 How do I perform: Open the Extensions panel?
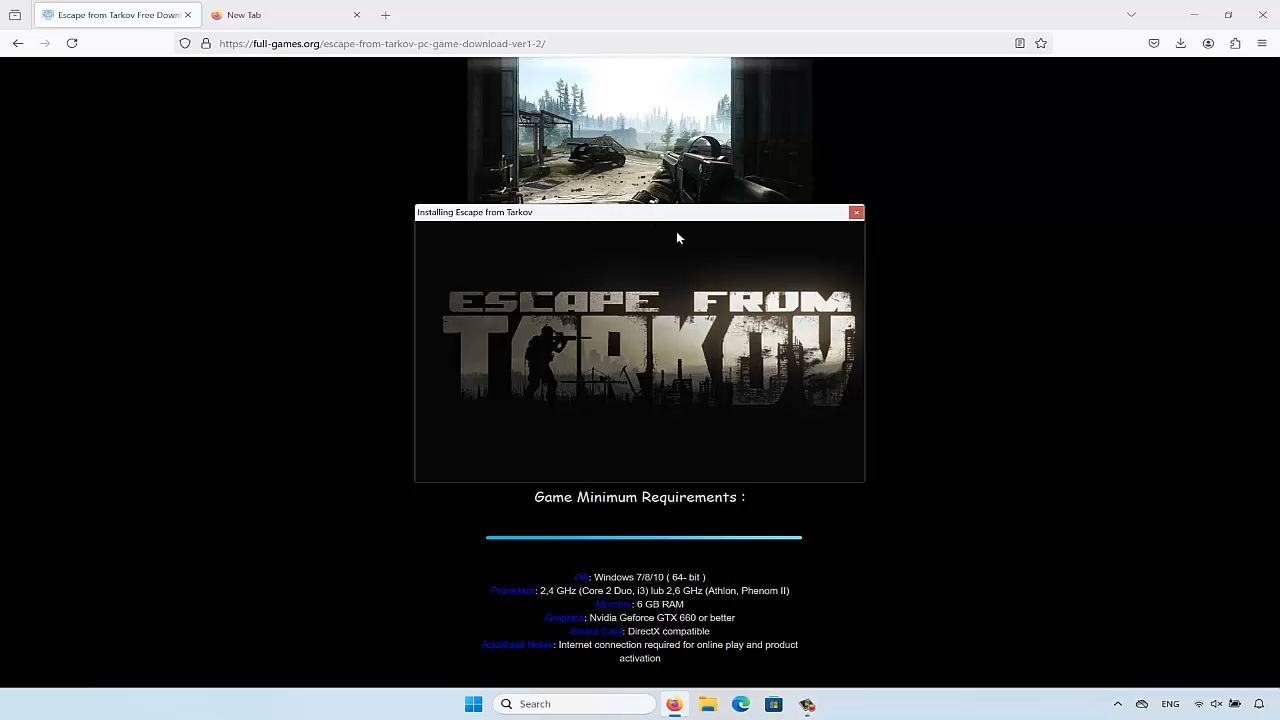pos(1235,43)
